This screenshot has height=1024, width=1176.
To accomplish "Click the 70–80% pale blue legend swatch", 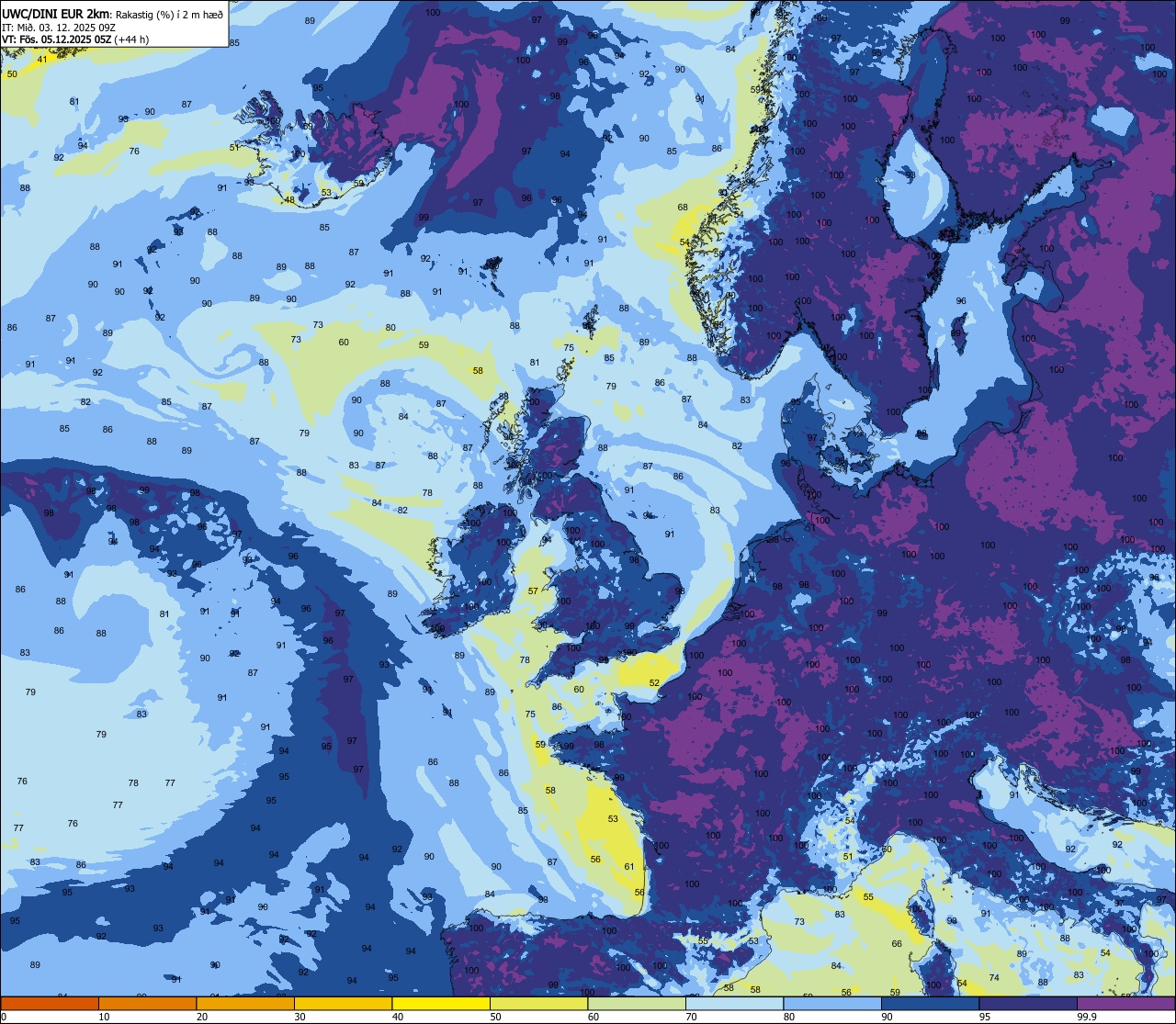I will [734, 1004].
